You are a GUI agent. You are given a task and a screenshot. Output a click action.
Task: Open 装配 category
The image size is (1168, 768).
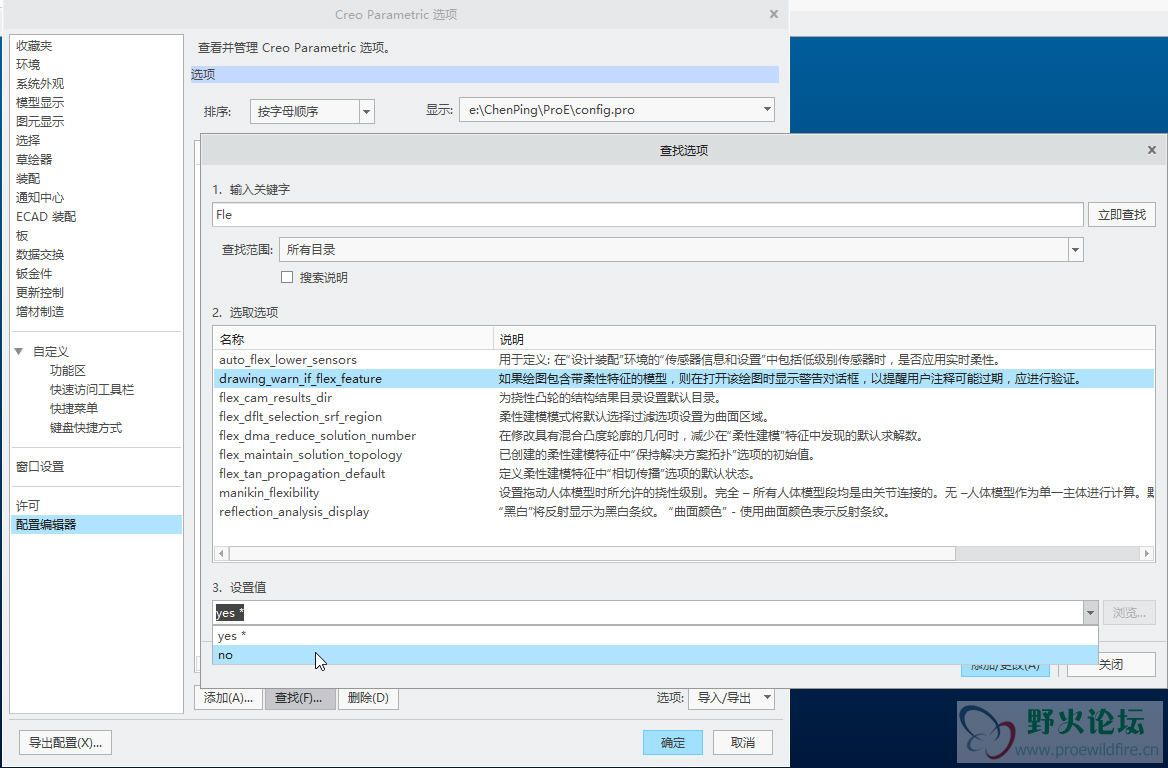pos(28,179)
